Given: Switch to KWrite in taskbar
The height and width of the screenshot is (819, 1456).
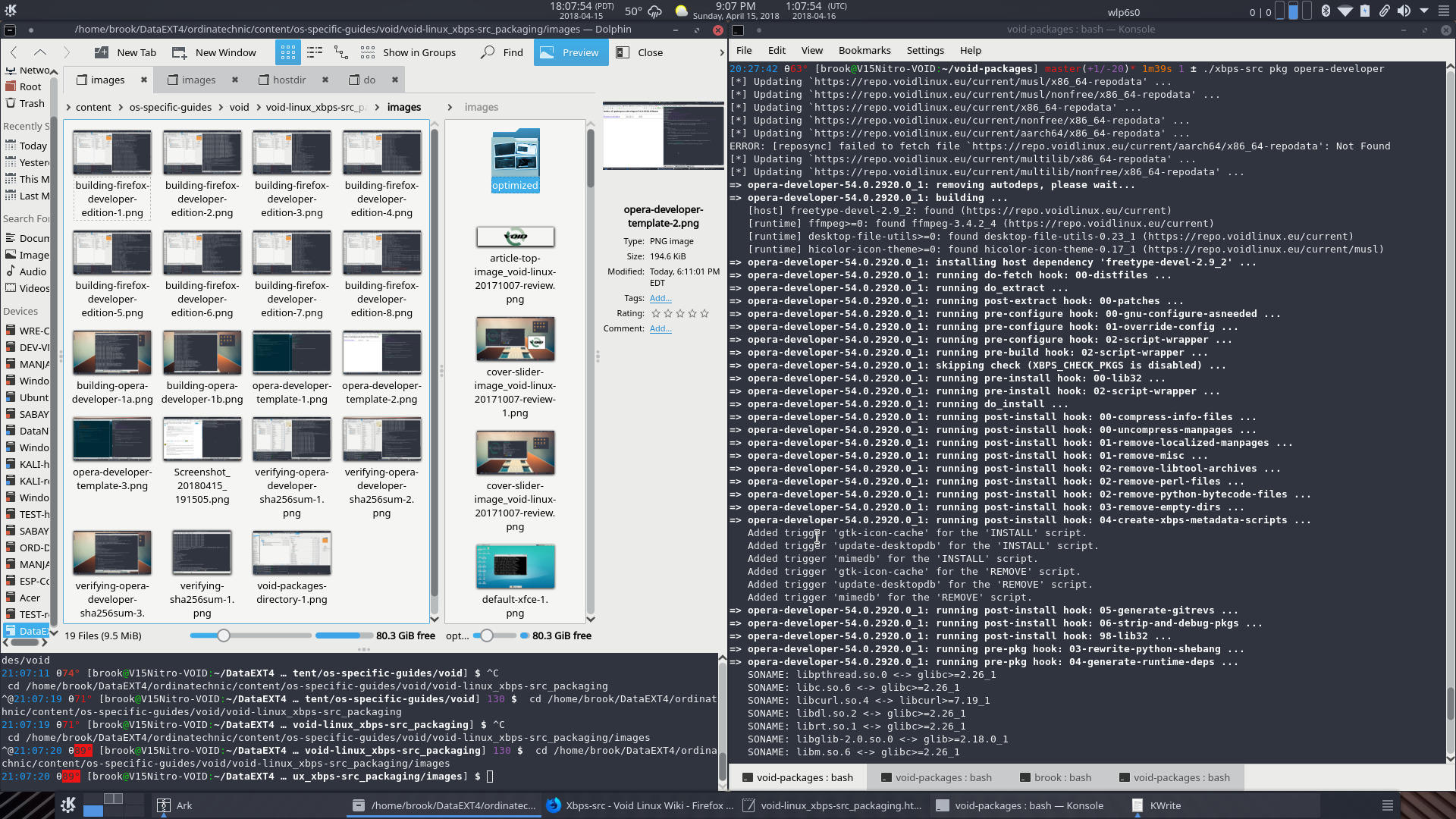Looking at the screenshot, I should click(1156, 805).
